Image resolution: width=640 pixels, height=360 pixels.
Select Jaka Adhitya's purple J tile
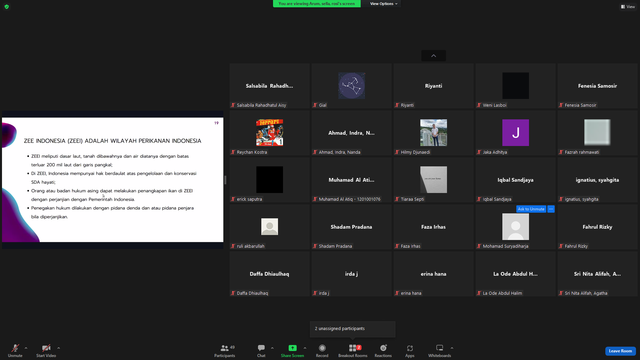coord(516,133)
